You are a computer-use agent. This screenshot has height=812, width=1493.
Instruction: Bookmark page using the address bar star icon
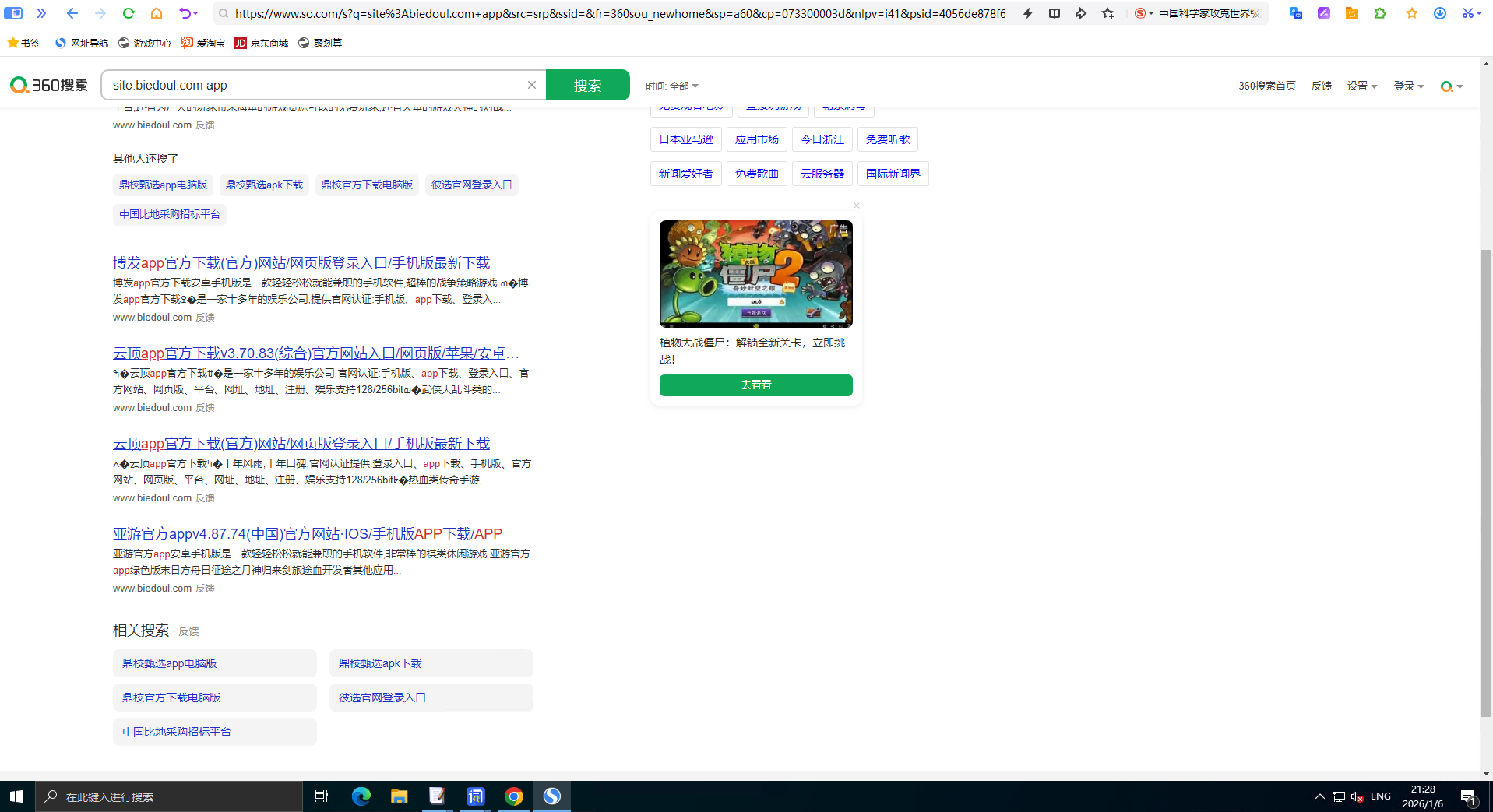point(1107,13)
